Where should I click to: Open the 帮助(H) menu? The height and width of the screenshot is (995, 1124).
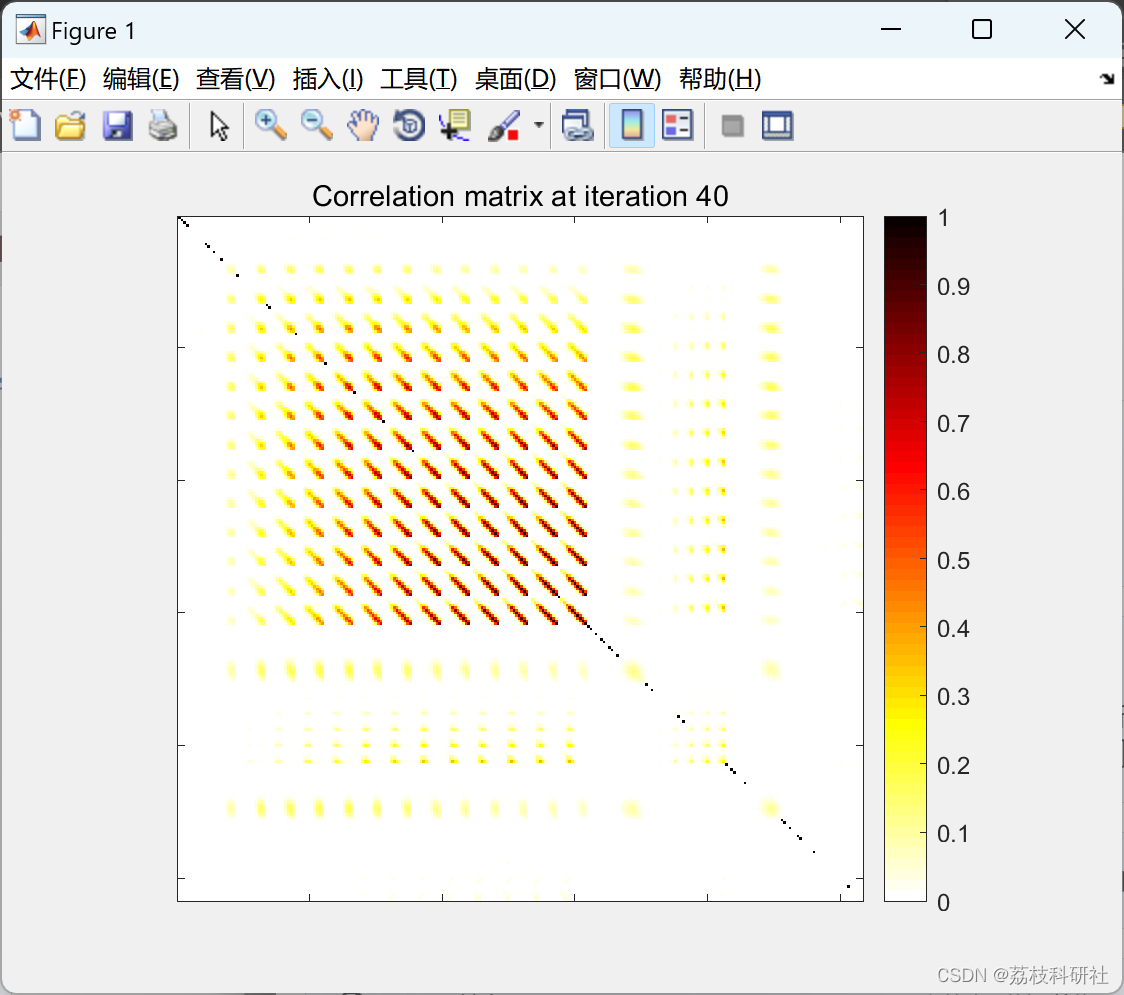point(720,79)
